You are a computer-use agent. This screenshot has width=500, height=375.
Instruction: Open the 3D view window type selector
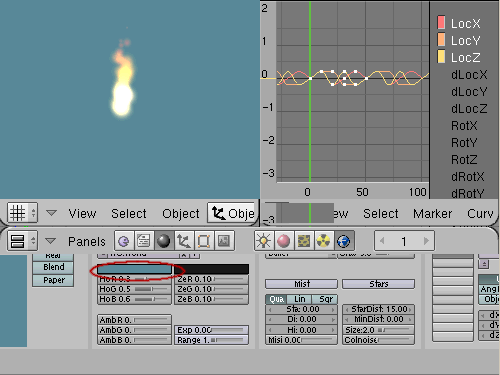(x=22, y=213)
